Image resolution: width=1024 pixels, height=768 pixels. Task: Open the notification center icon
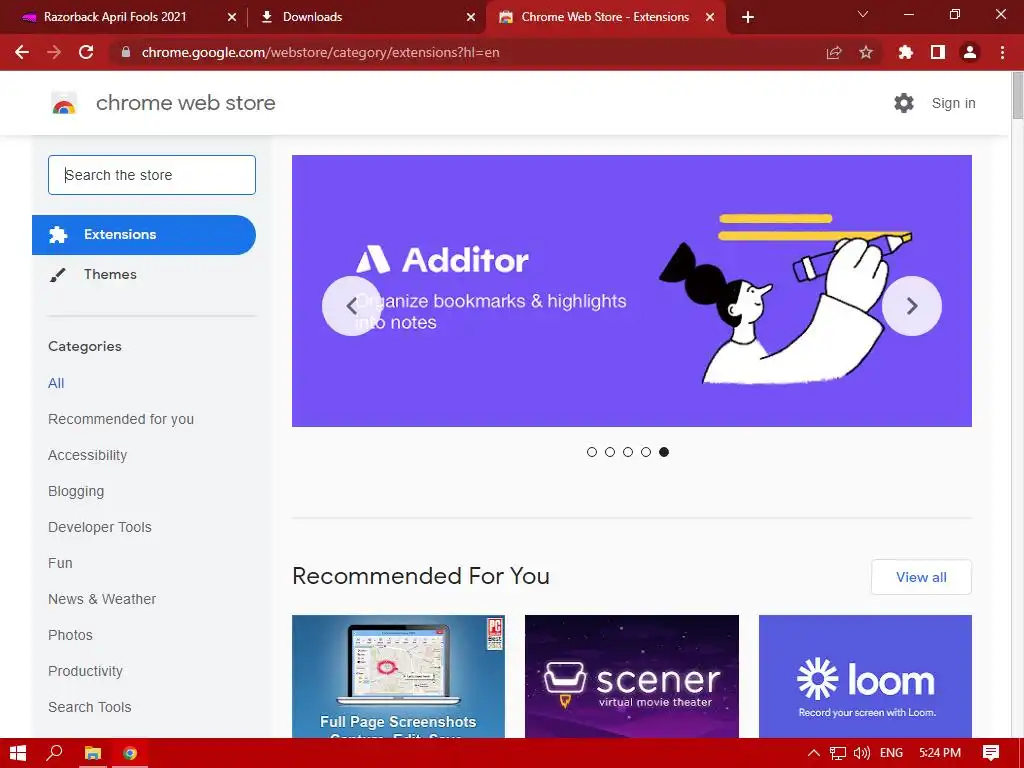pos(991,753)
